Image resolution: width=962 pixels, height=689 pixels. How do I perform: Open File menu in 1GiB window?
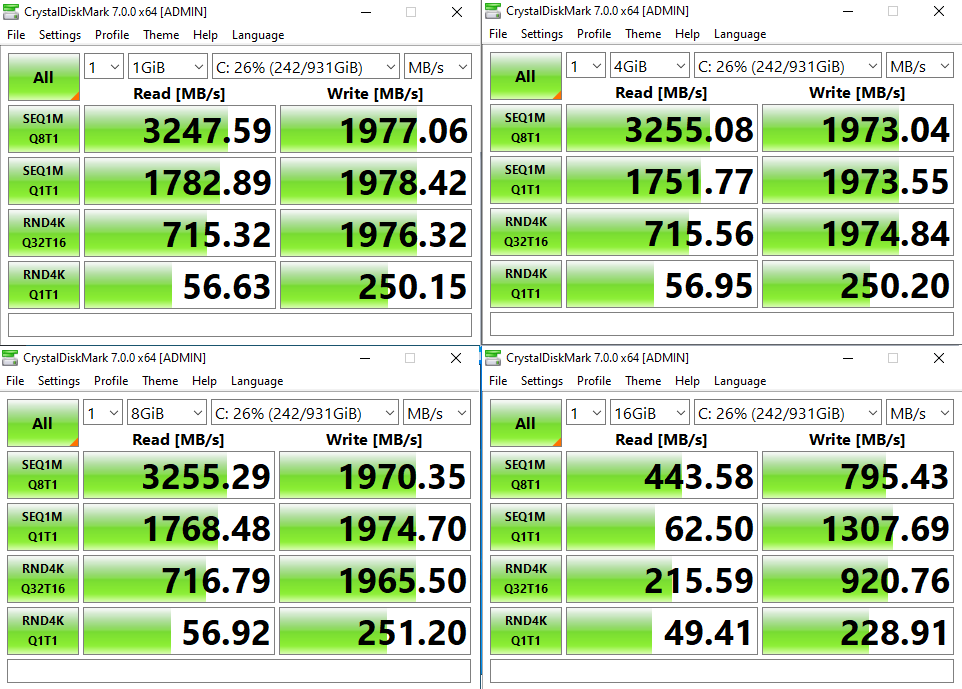[x=16, y=35]
